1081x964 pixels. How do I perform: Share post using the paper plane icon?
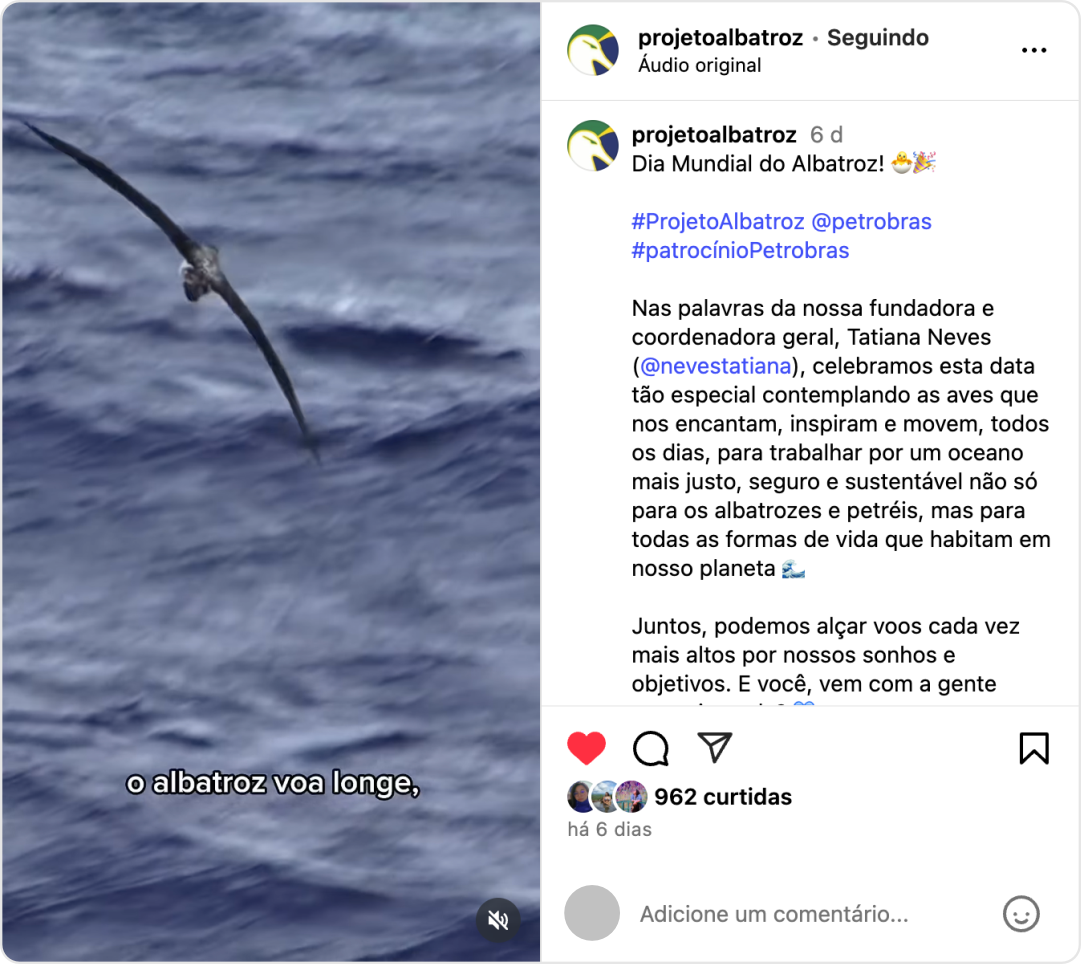pos(714,747)
